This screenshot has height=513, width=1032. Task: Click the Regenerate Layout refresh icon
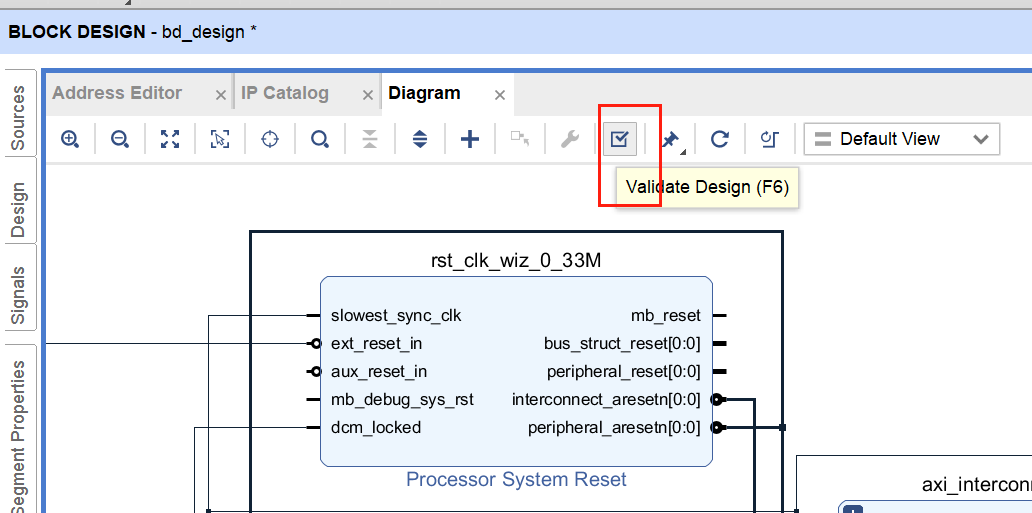pos(720,139)
